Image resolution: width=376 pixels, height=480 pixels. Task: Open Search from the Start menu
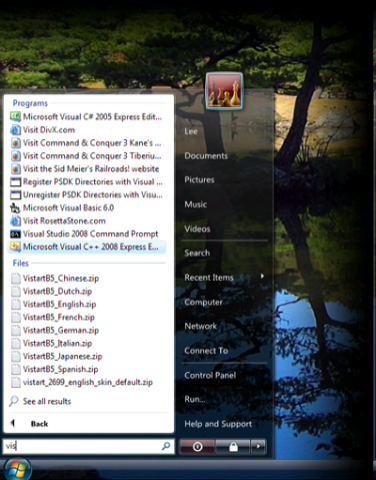[x=197, y=253]
